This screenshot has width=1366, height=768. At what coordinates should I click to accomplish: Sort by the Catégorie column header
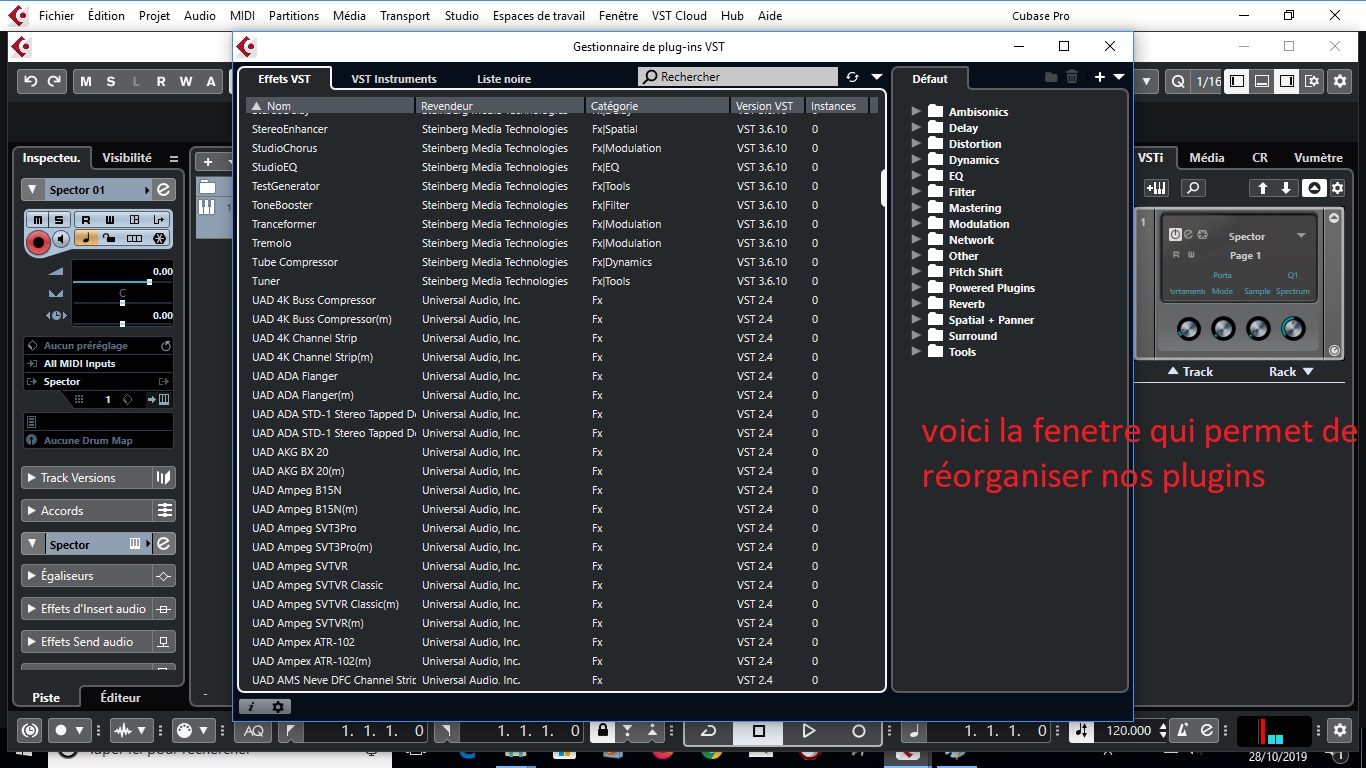click(x=657, y=106)
